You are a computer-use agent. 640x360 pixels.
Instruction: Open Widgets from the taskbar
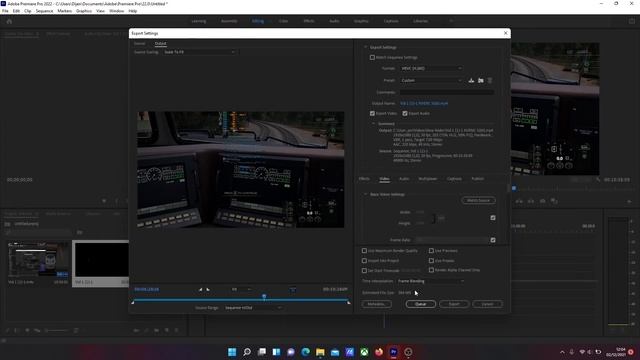pyautogui.click(x=276, y=352)
